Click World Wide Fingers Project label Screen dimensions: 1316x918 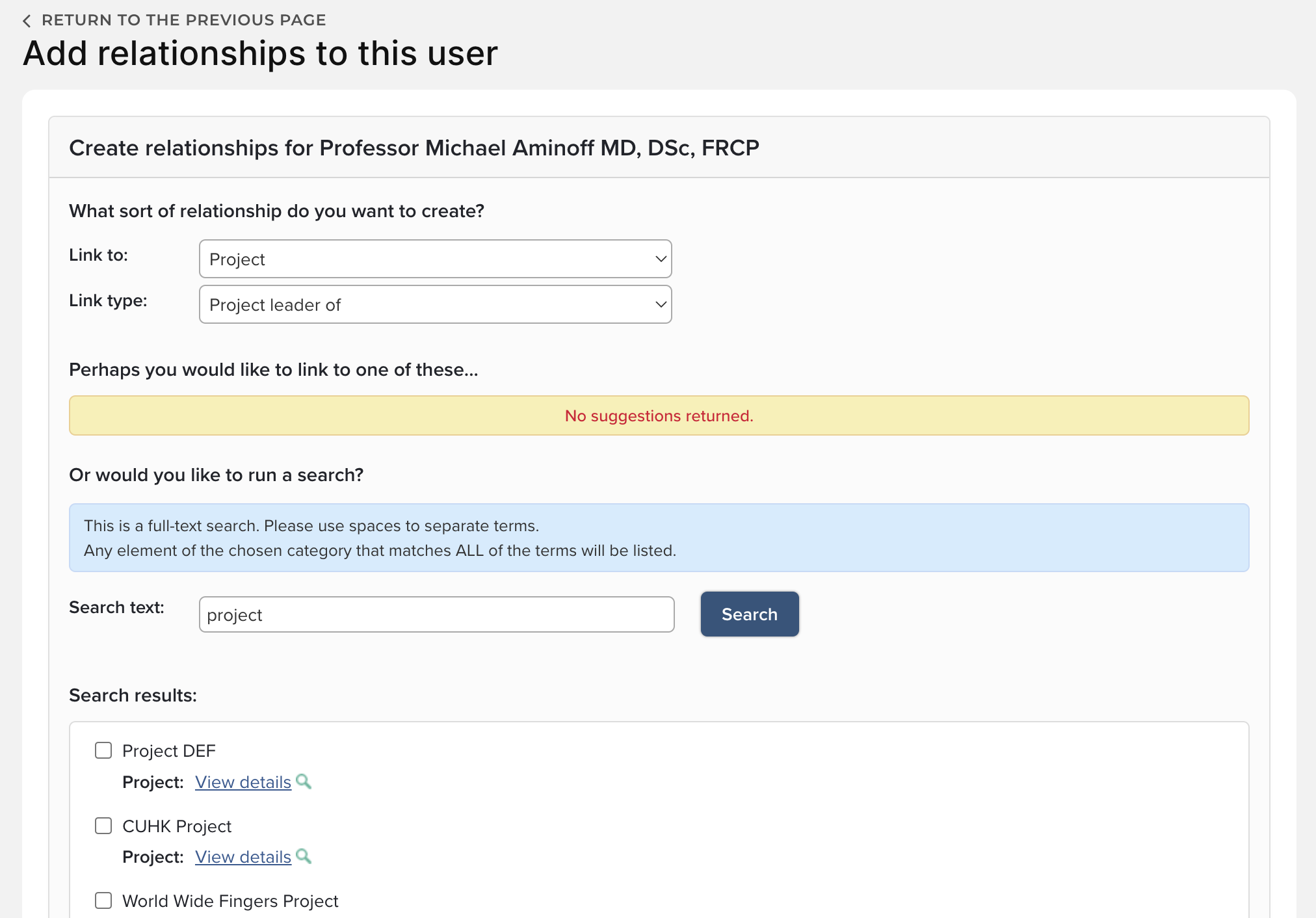[230, 901]
